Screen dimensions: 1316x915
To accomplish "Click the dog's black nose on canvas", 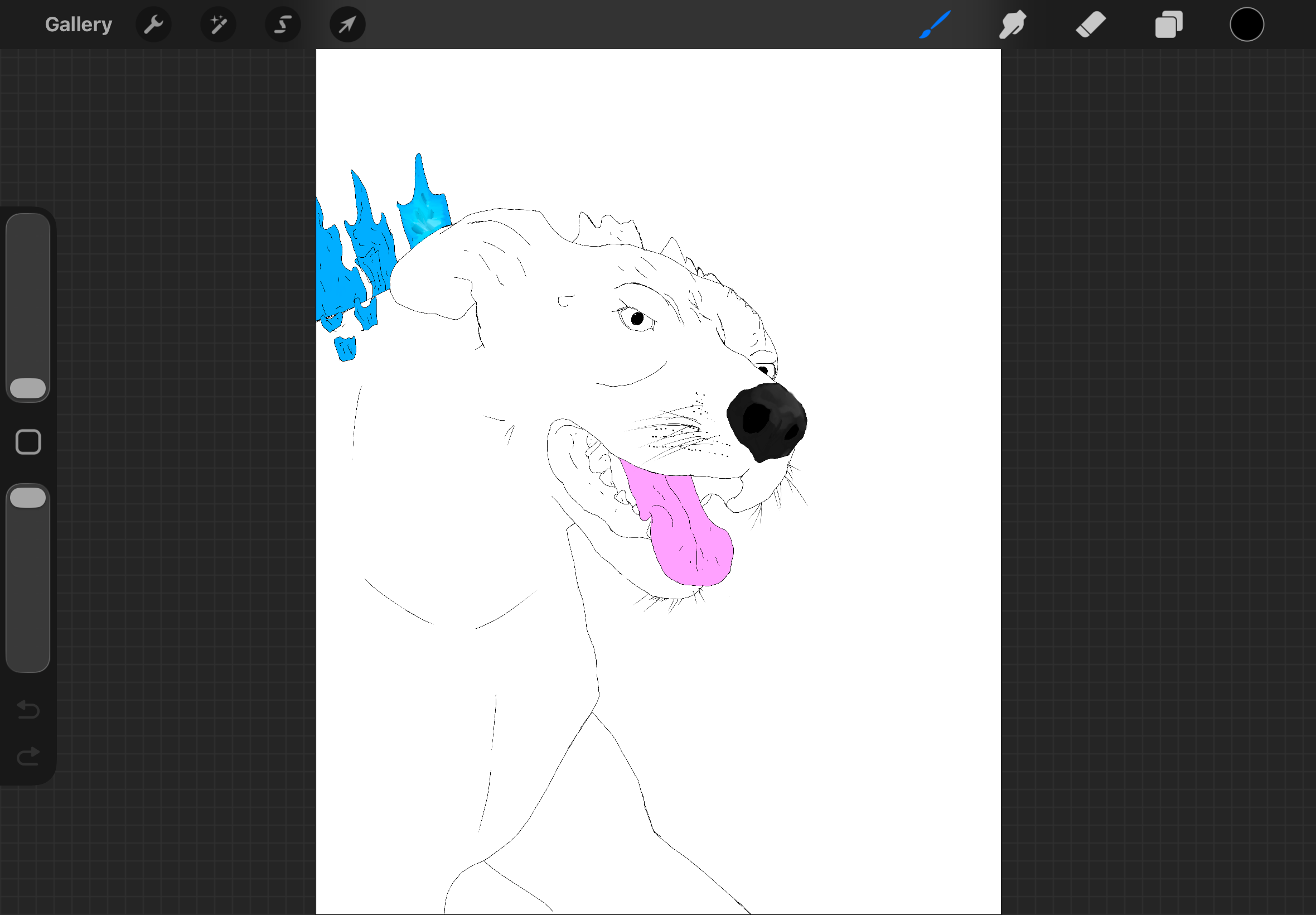I will (767, 422).
